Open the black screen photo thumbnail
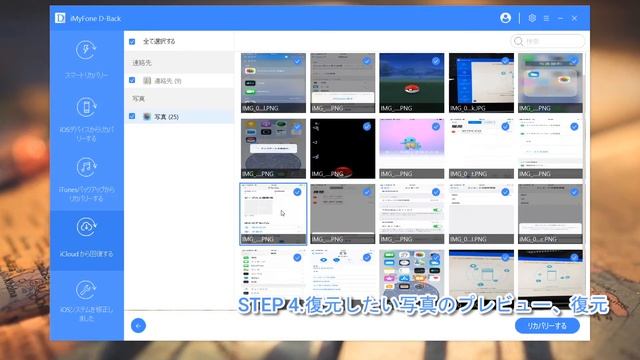 tap(342, 148)
